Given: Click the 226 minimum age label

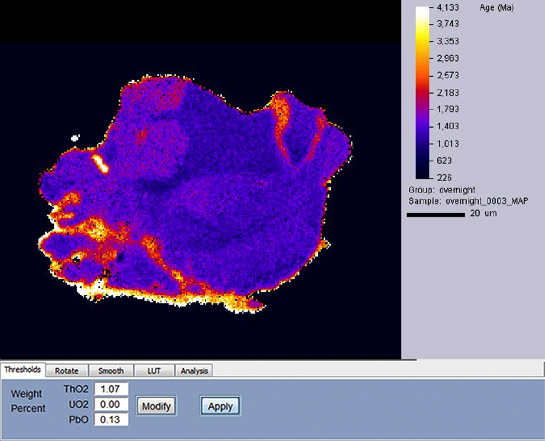Looking at the screenshot, I should (x=444, y=178).
